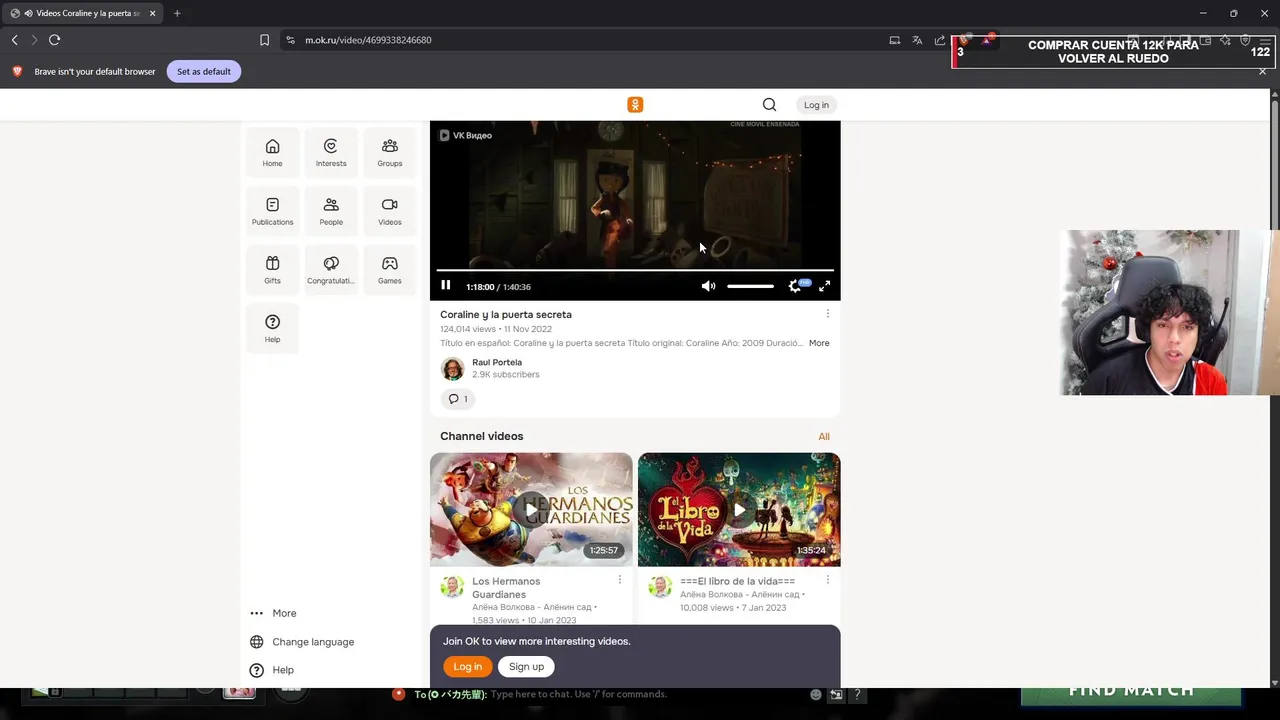
Task: Set Brave as default browser
Action: pyautogui.click(x=204, y=71)
